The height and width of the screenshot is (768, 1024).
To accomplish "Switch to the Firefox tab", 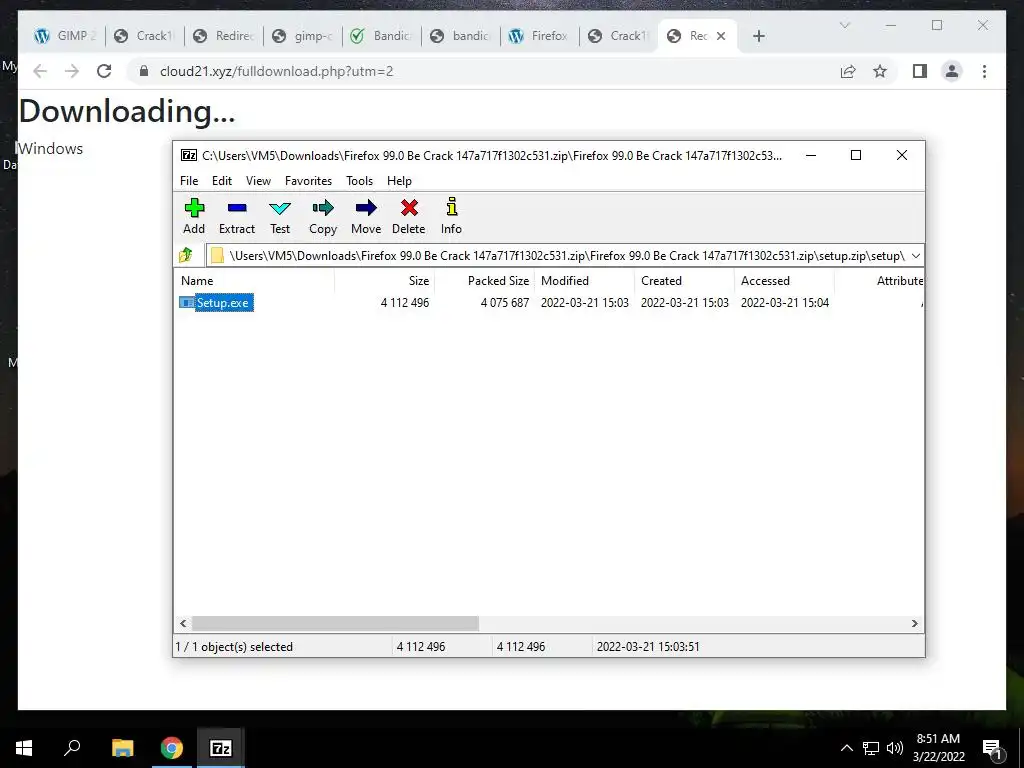I will tap(540, 36).
